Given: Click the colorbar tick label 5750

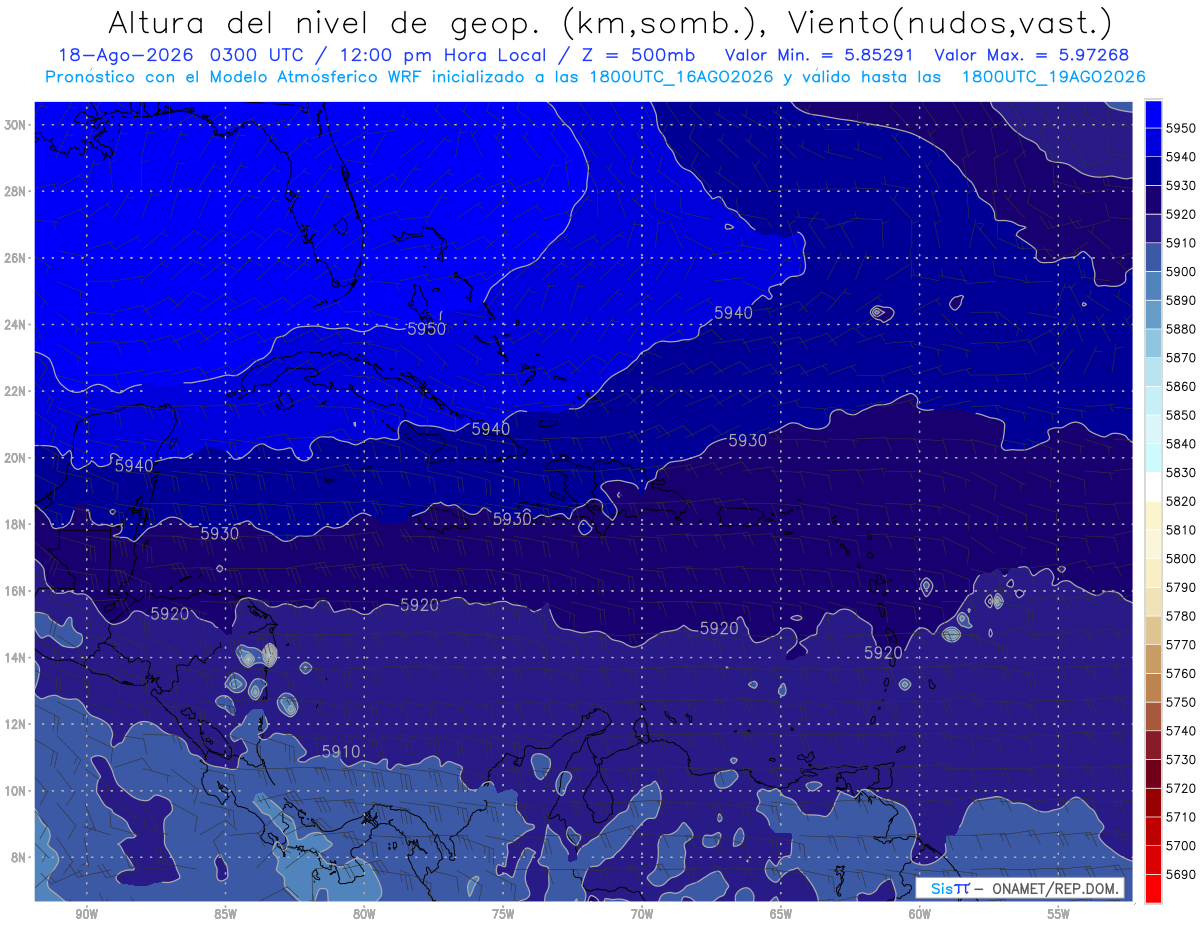Looking at the screenshot, I should 1181,702.
